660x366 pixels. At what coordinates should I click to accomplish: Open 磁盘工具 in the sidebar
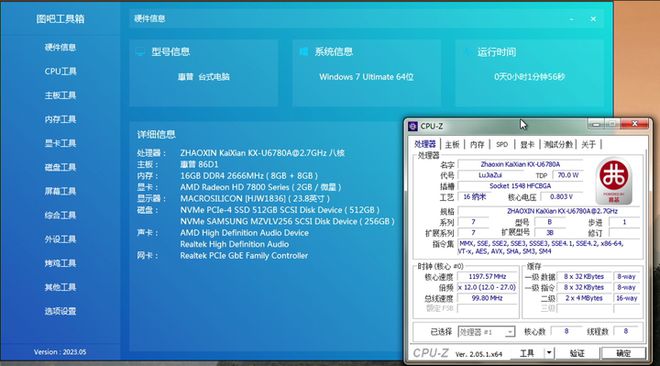point(60,167)
